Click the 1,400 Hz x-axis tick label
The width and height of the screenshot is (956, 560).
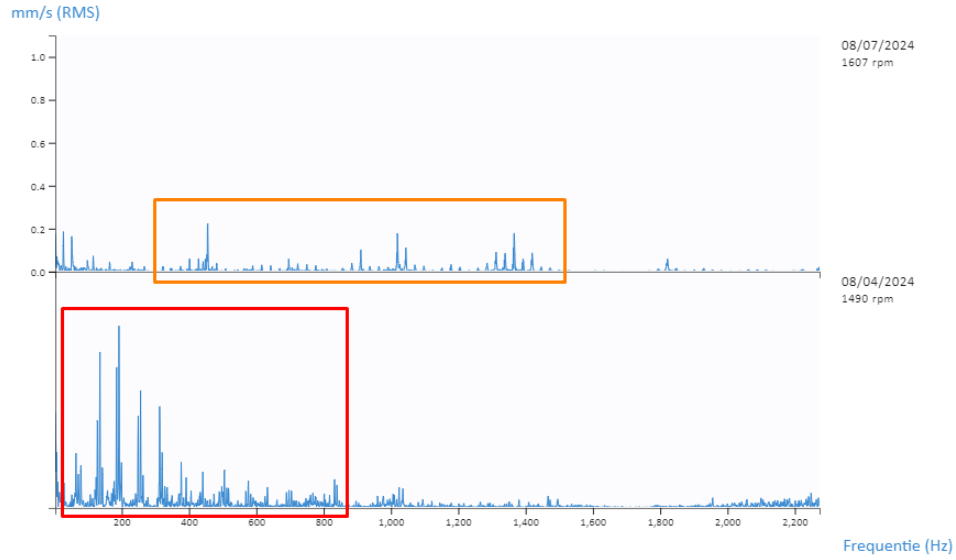pyautogui.click(x=526, y=522)
